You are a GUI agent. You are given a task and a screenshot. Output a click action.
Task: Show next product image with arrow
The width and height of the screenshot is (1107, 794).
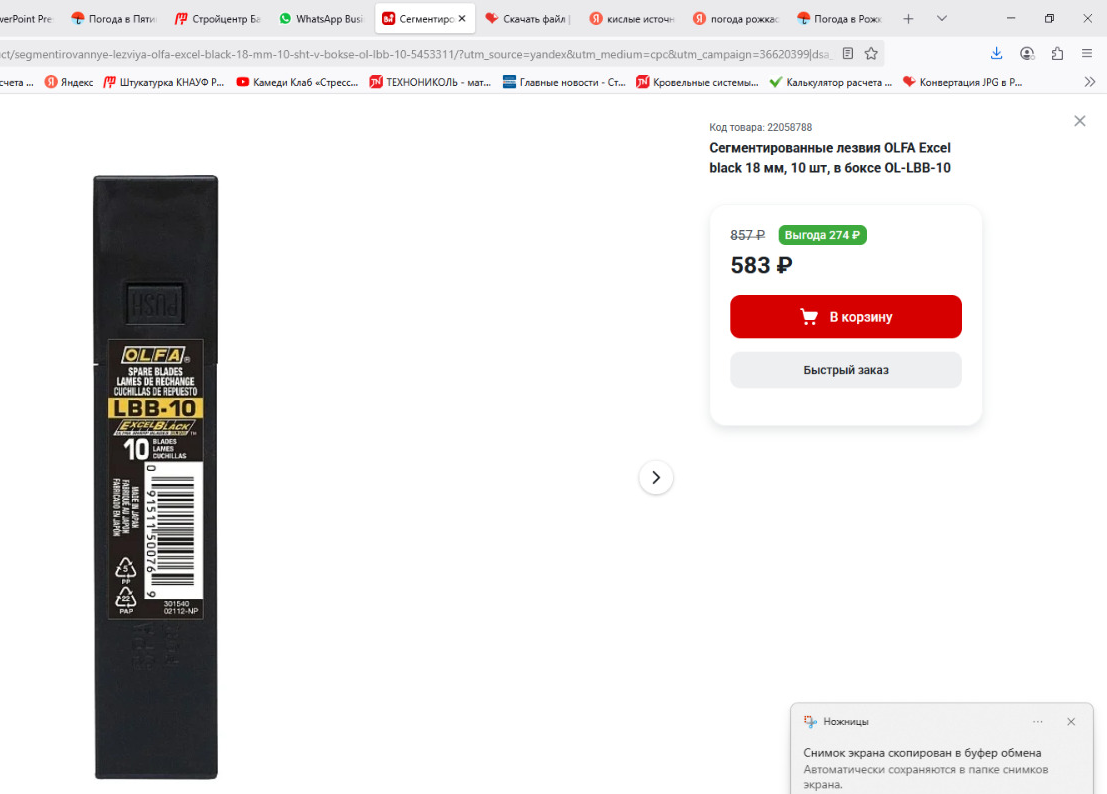tap(656, 478)
